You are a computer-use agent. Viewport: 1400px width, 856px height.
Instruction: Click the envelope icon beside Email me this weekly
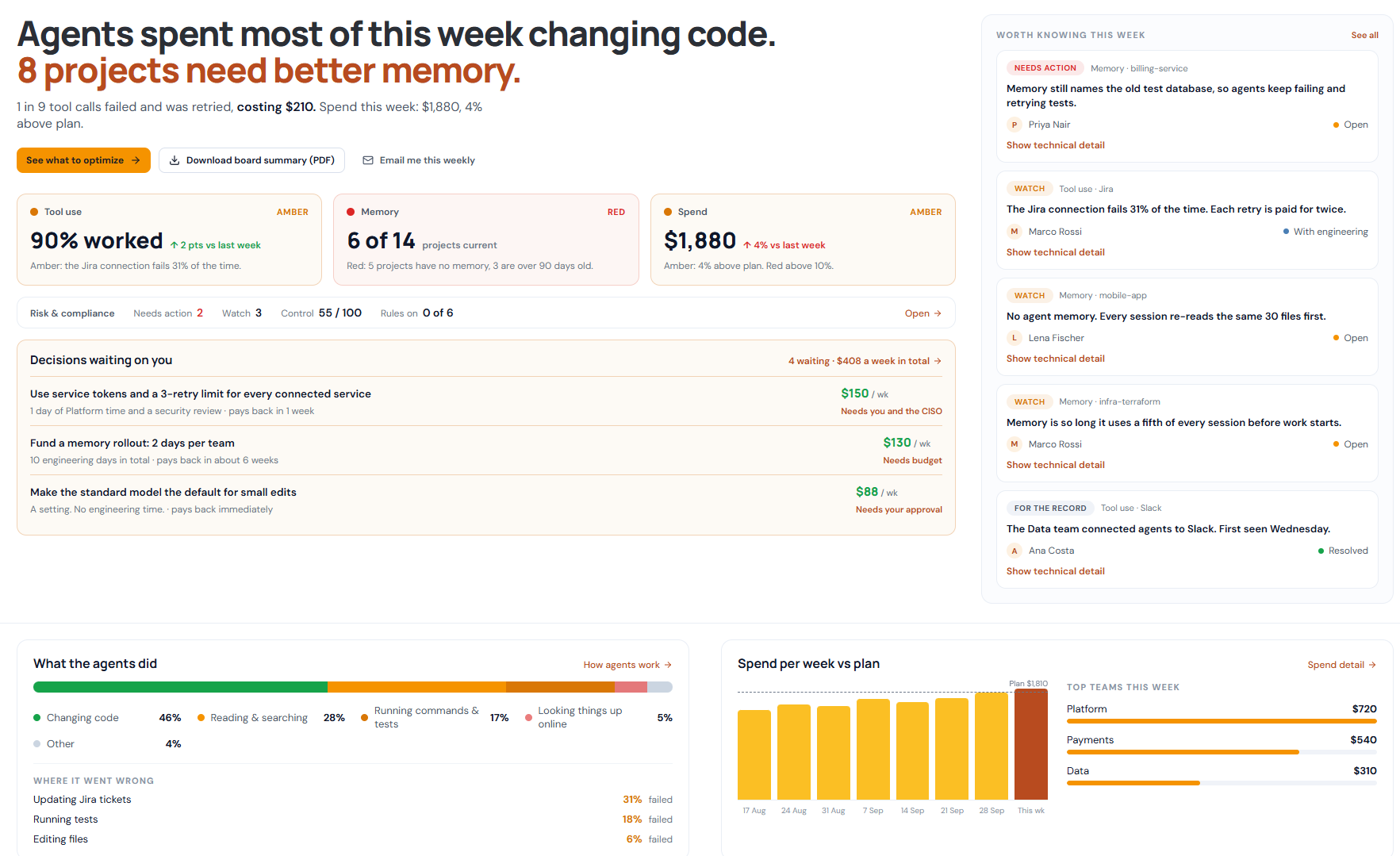pyautogui.click(x=368, y=160)
